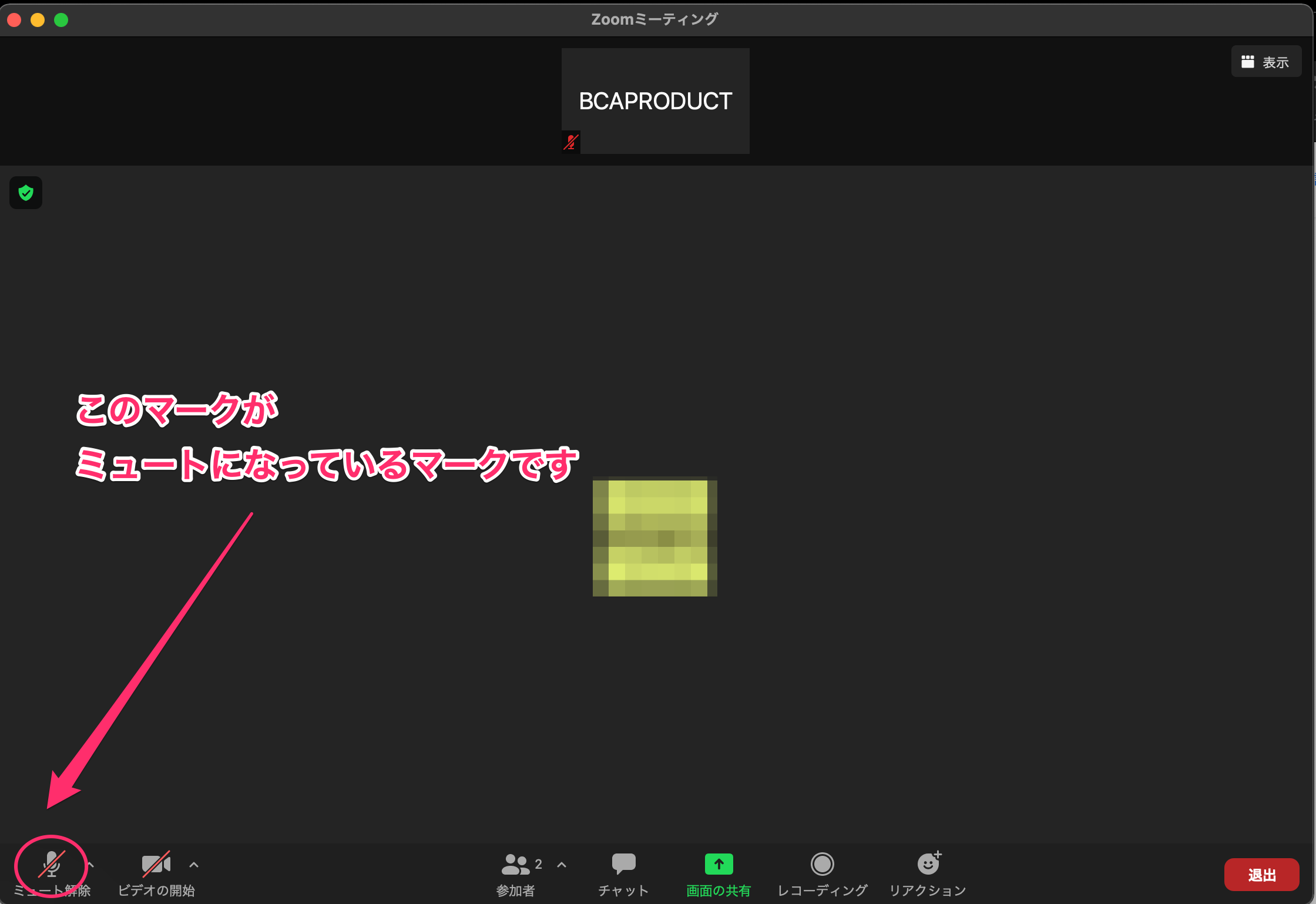The height and width of the screenshot is (904, 1316).
Task: Select the BCAPRODUCT participant tile
Action: point(655,101)
